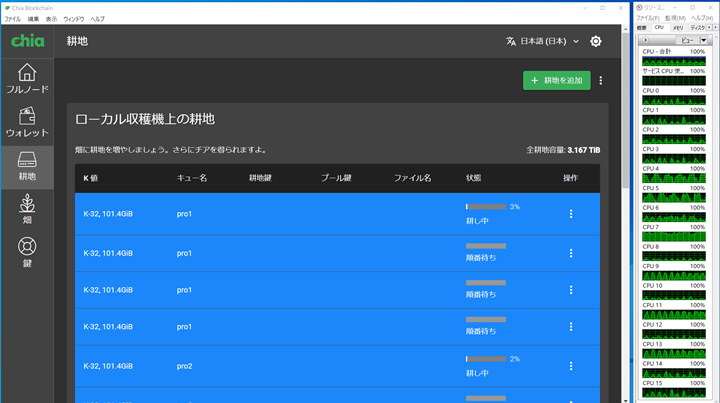Open ウィンドウ menu in Chia window
Screen dimensions: 720x403
tap(73, 19)
